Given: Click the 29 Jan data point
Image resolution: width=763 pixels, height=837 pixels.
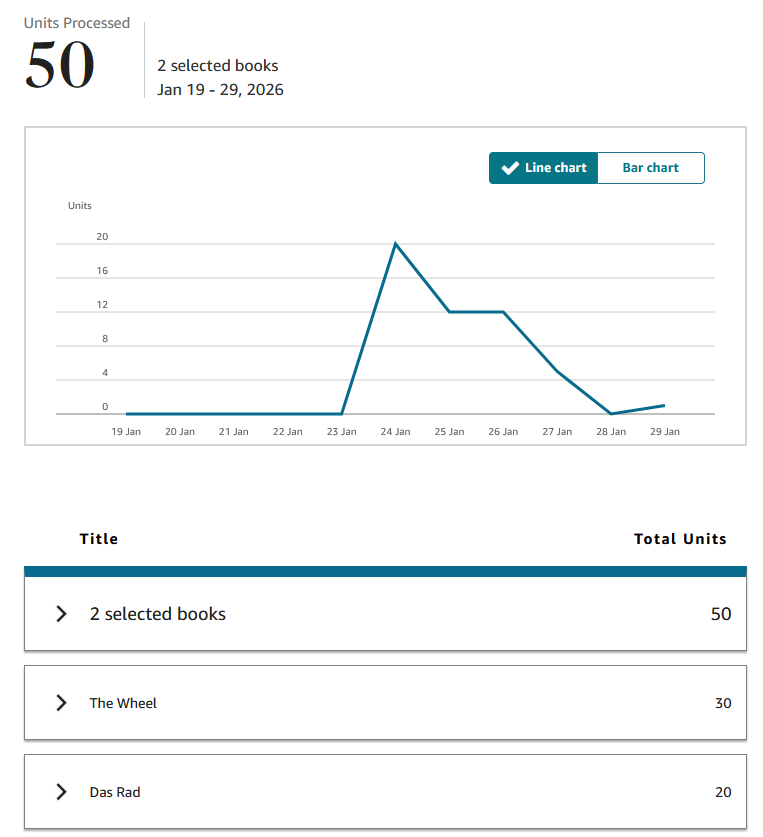Looking at the screenshot, I should point(665,405).
